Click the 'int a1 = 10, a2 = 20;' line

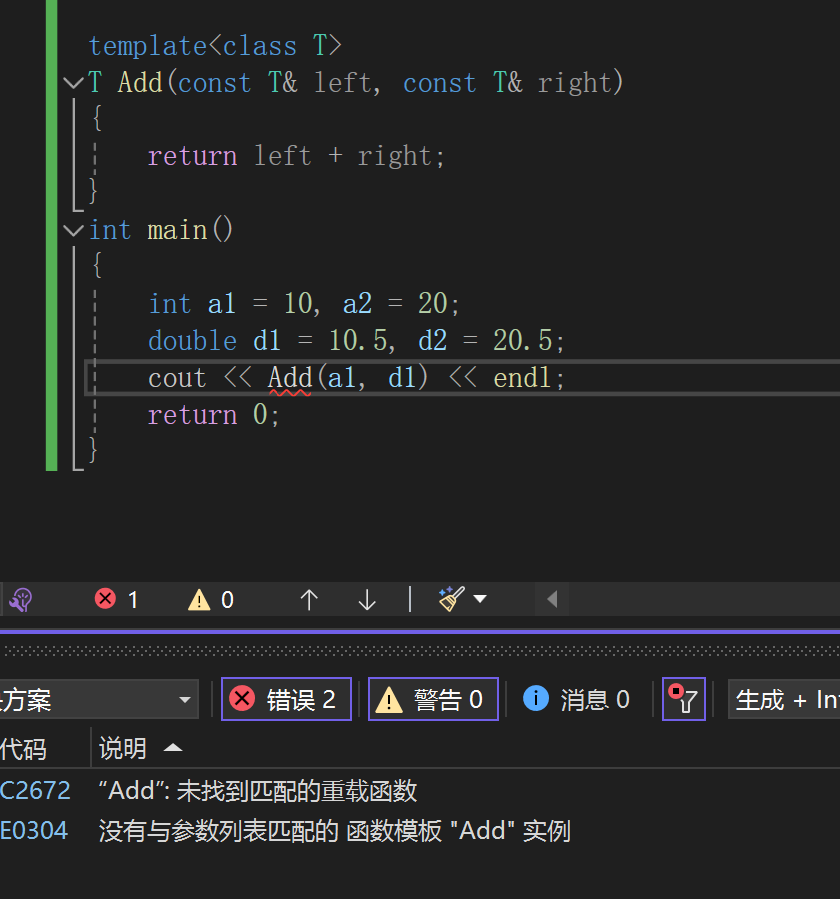click(x=304, y=304)
